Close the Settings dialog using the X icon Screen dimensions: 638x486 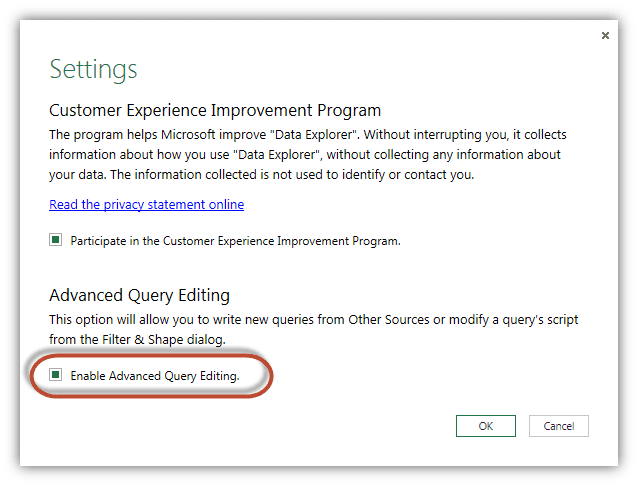click(x=605, y=36)
